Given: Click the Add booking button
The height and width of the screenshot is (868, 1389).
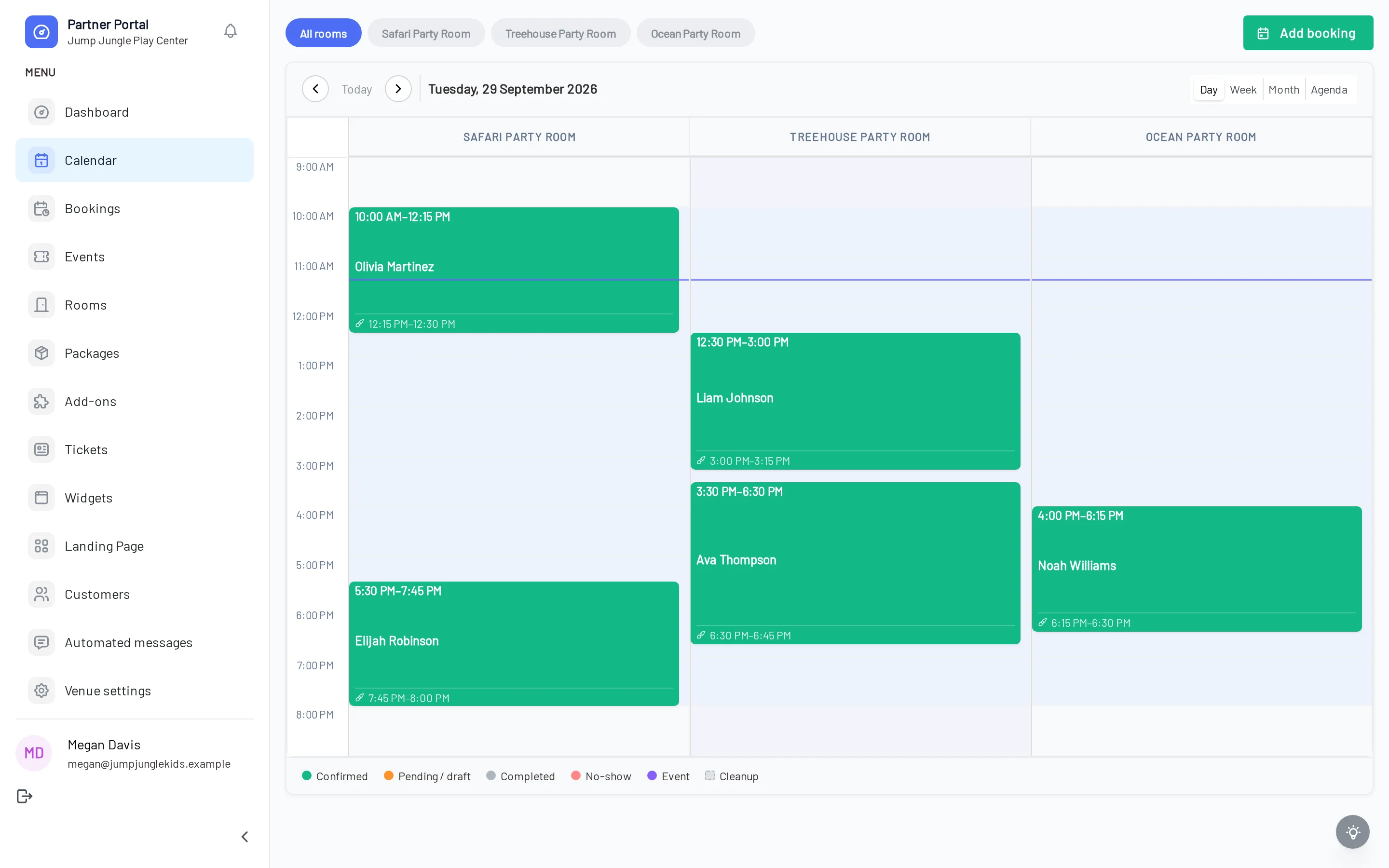Looking at the screenshot, I should tap(1308, 33).
